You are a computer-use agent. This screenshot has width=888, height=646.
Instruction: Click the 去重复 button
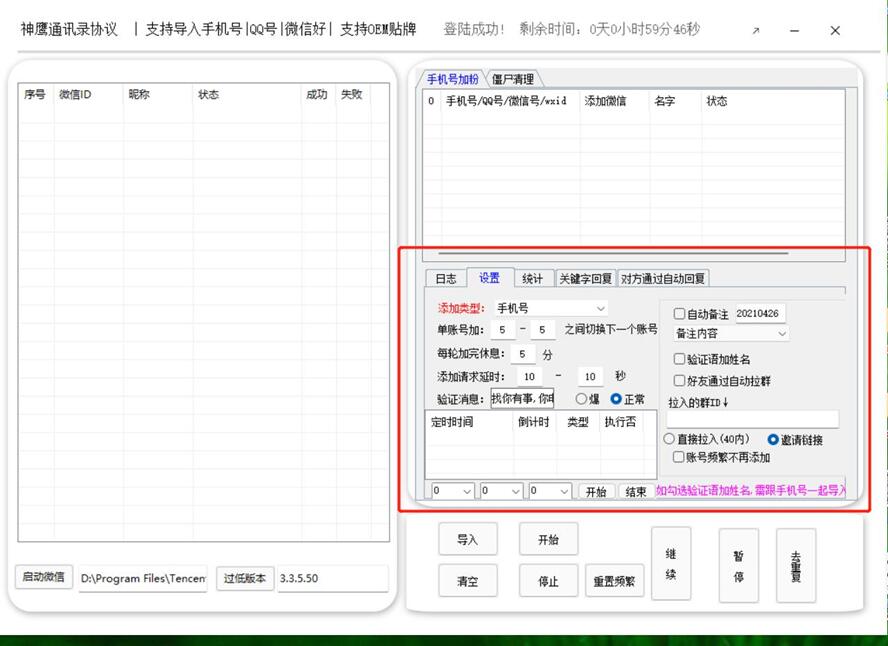point(796,566)
